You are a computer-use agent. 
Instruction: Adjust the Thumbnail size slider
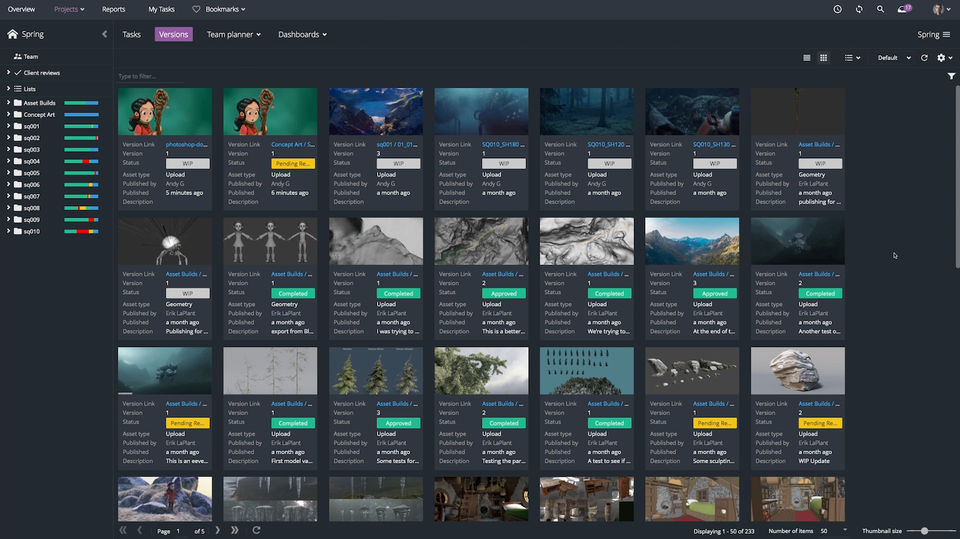[x=925, y=530]
